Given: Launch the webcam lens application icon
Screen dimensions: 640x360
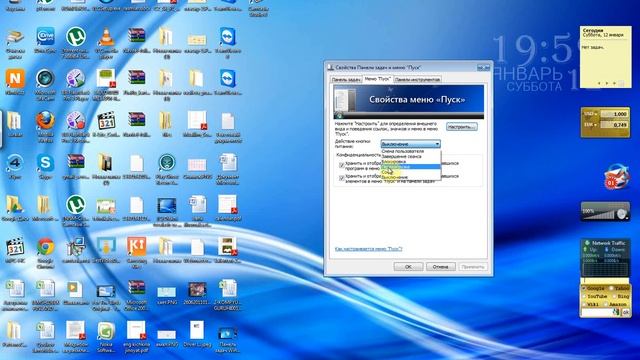Looking at the screenshot, I should click(x=45, y=79).
